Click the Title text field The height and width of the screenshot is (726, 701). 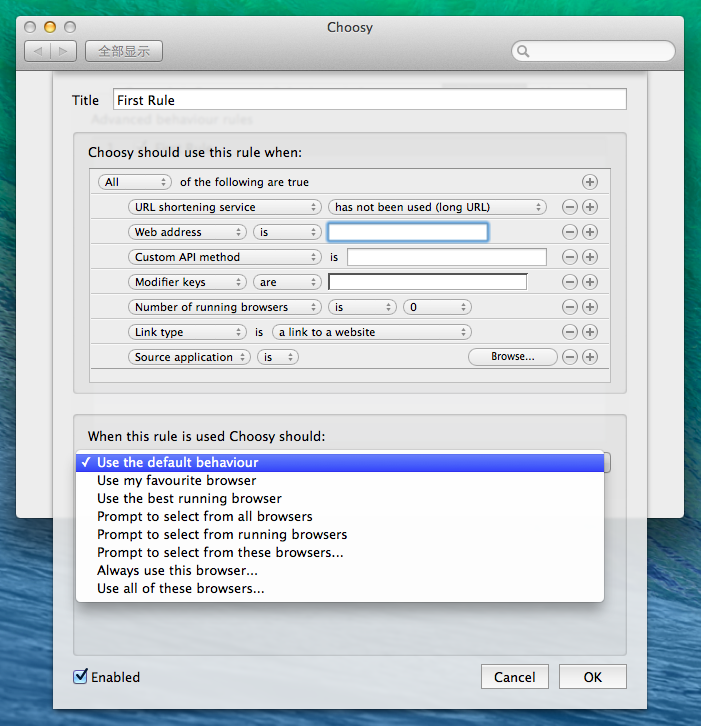[x=369, y=100]
